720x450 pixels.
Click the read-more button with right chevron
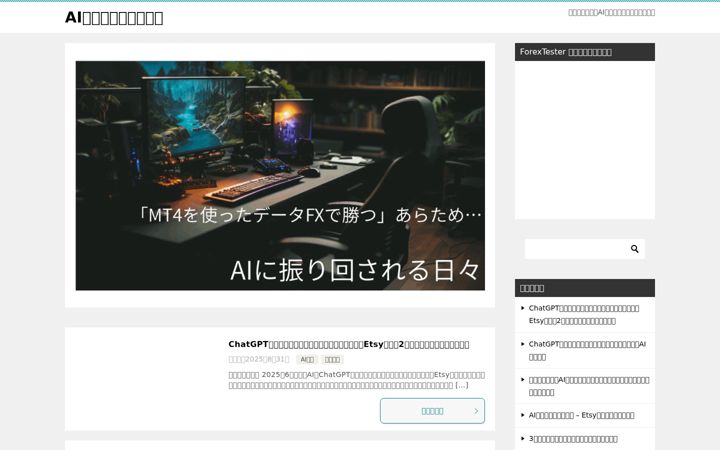pos(432,411)
